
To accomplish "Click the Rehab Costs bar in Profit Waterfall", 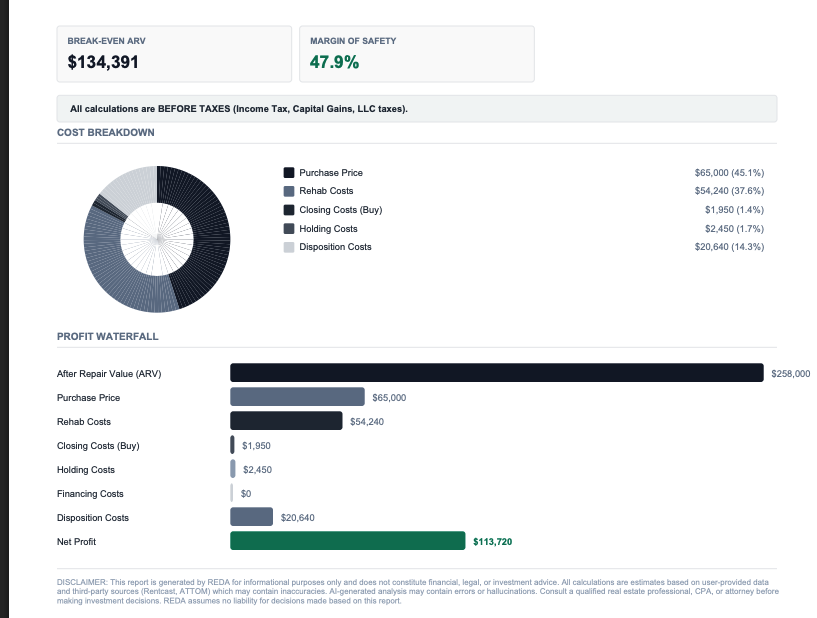I will 287,421.
